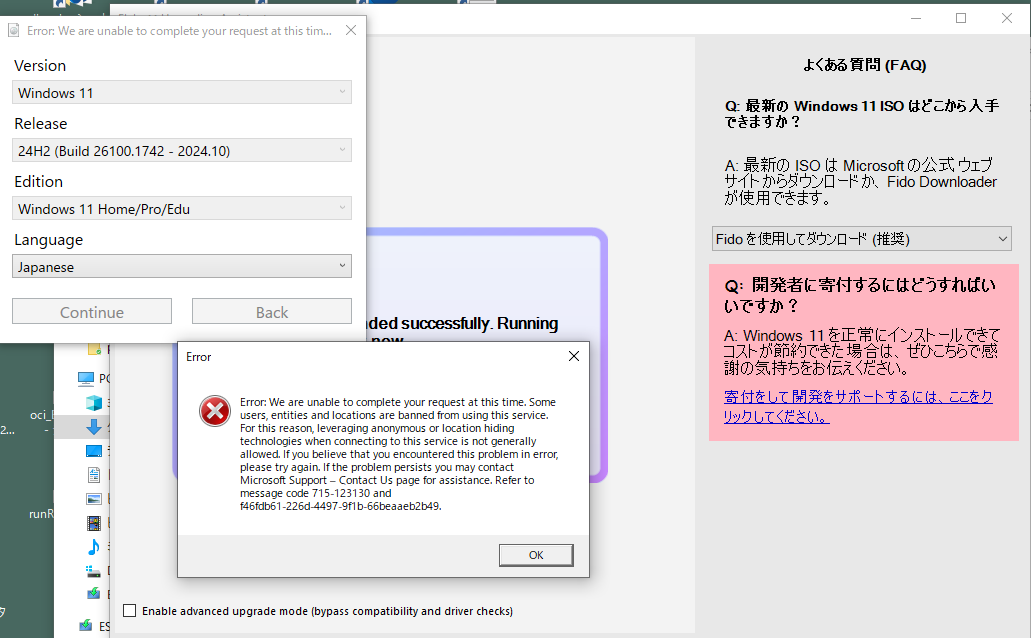Open the Music note folder icon
Screen dimensions: 1031x638
[x=94, y=547]
